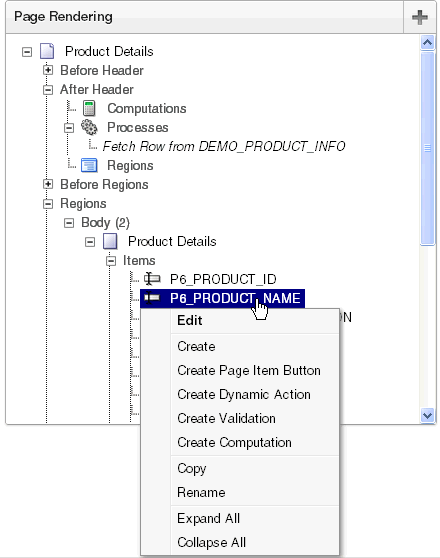The image size is (440, 558).
Task: Select the Before Header label
Action: 102,70
